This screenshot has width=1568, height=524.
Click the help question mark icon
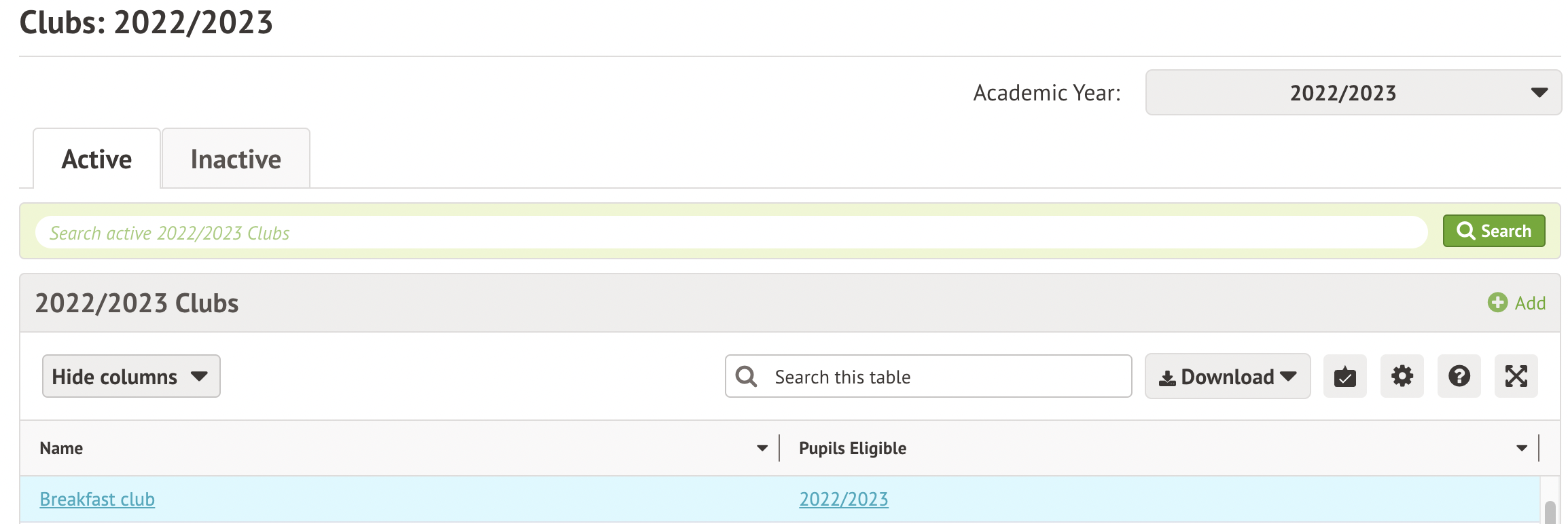point(1459,376)
